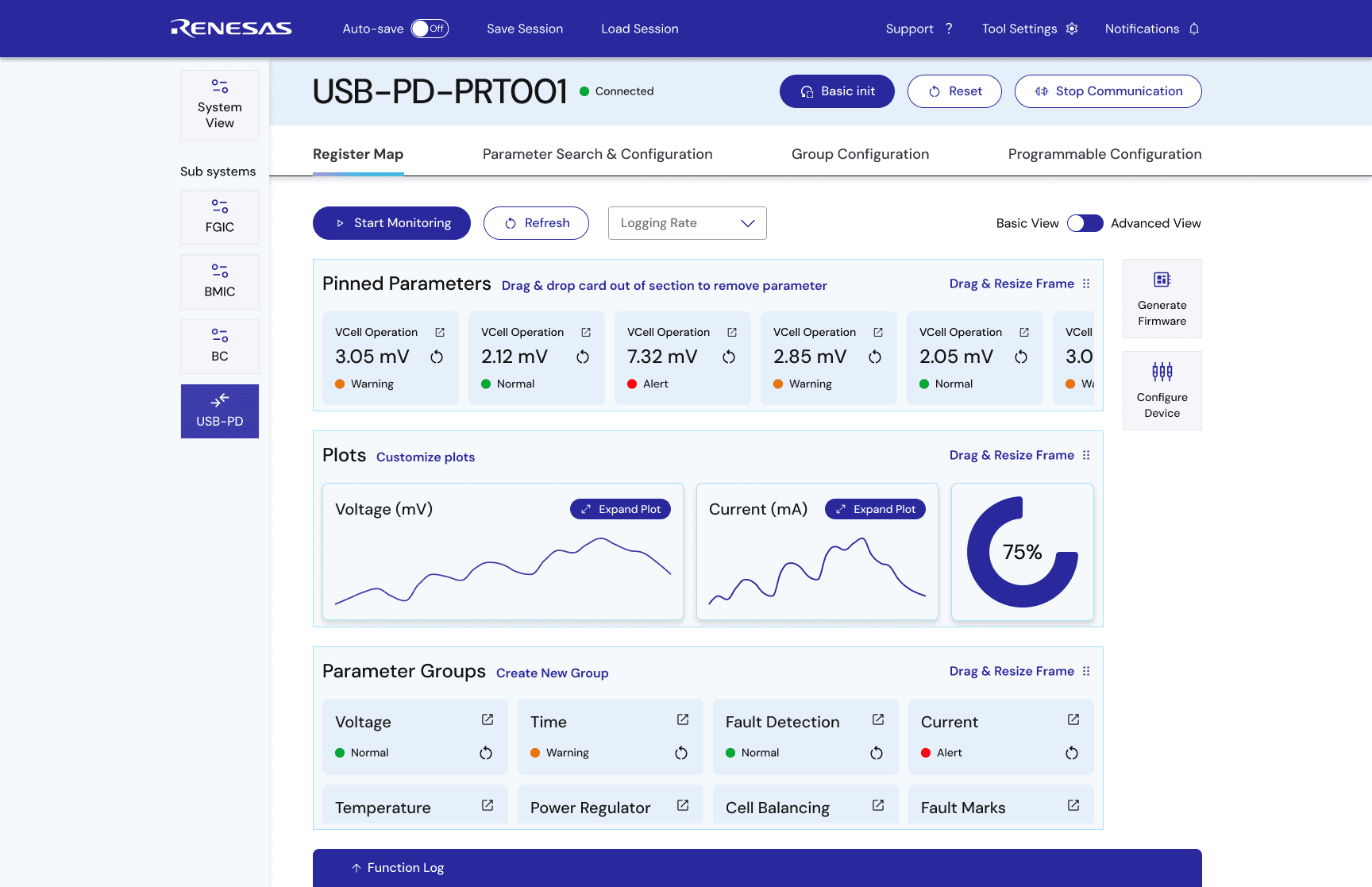Click the Current (mA) line chart

[x=817, y=570]
